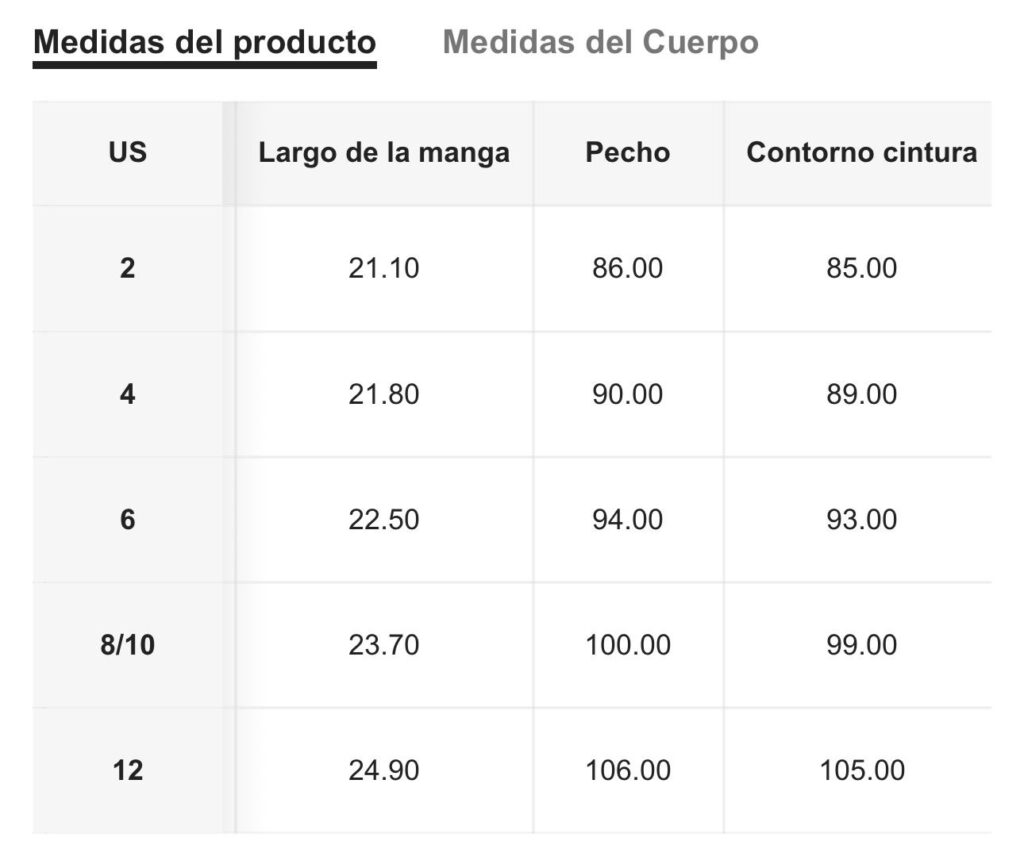Select the US size 8/10 row label

(127, 645)
